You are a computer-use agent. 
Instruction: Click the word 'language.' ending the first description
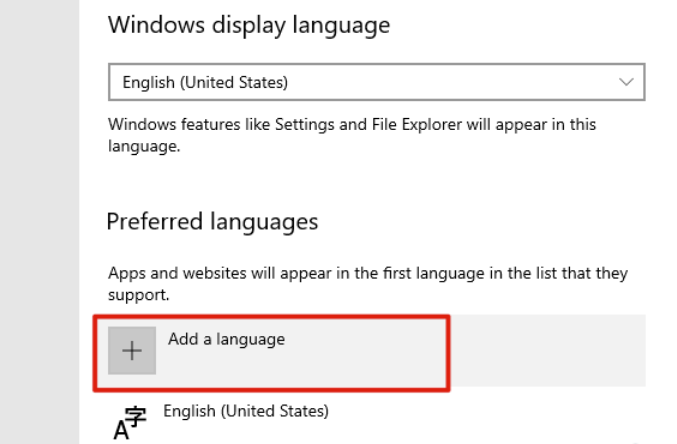pyautogui.click(x=144, y=146)
